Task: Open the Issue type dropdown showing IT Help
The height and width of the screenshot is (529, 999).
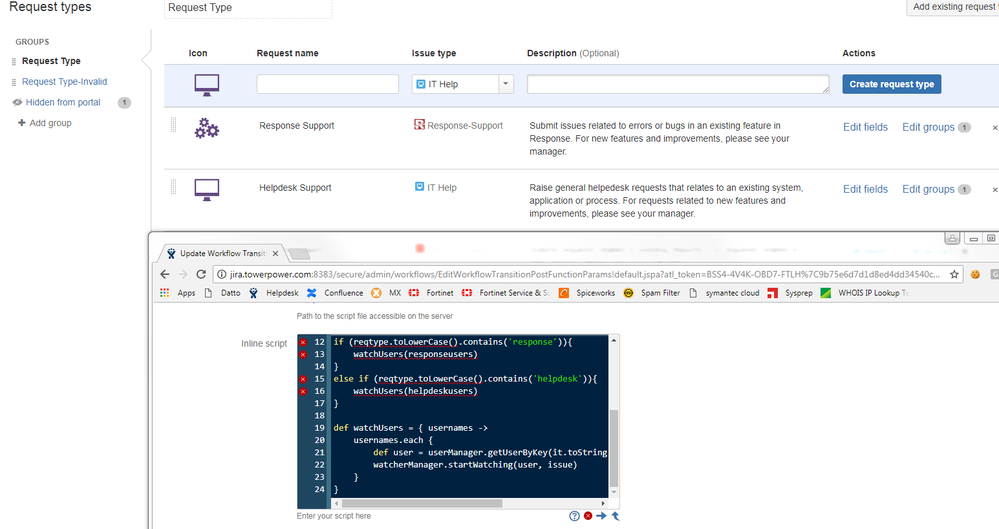Action: coord(463,85)
